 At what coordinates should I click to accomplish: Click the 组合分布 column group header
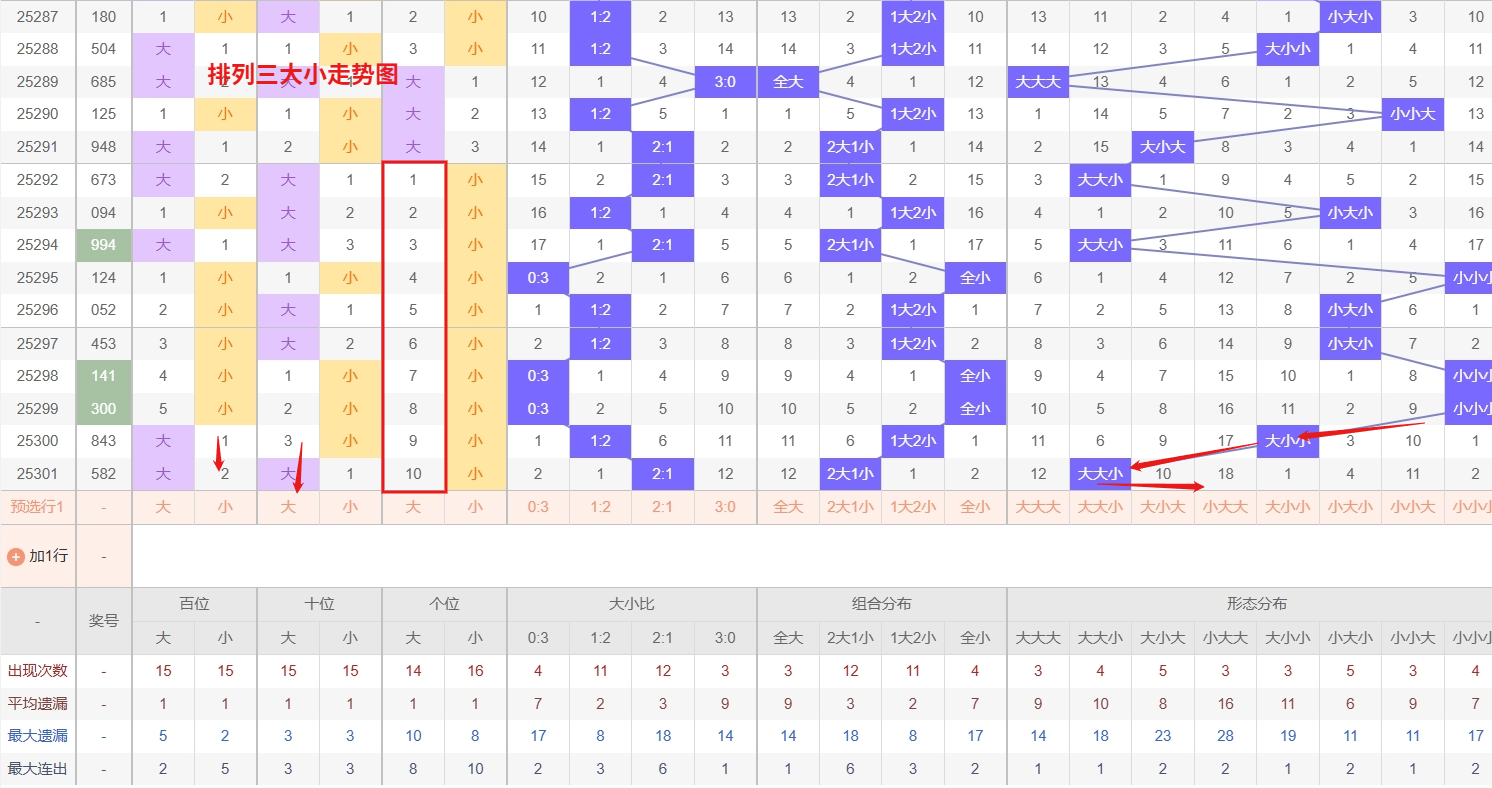coord(881,604)
